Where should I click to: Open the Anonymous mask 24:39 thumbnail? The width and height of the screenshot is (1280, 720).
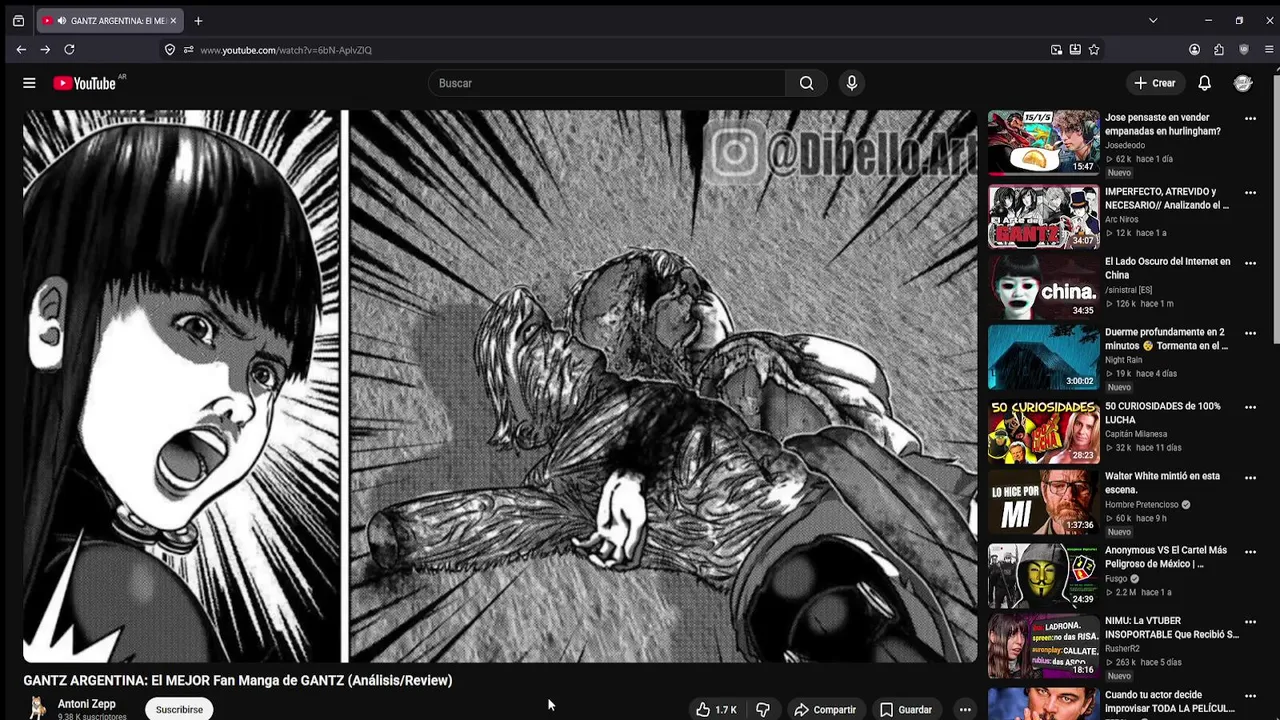[x=1043, y=576]
